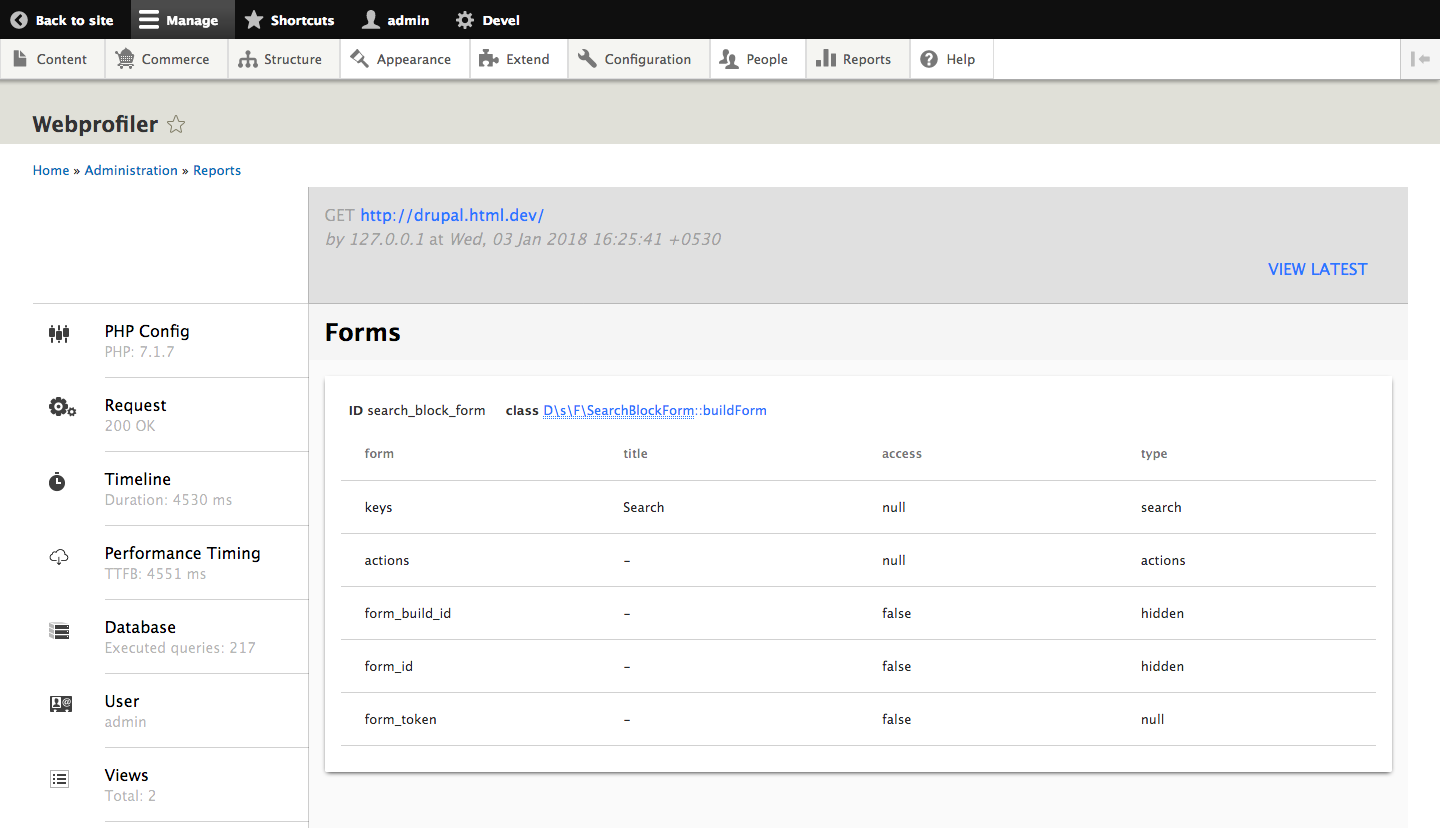The height and width of the screenshot is (828, 1440).
Task: Select the PHP Config sliders icon
Action: pyautogui.click(x=59, y=333)
